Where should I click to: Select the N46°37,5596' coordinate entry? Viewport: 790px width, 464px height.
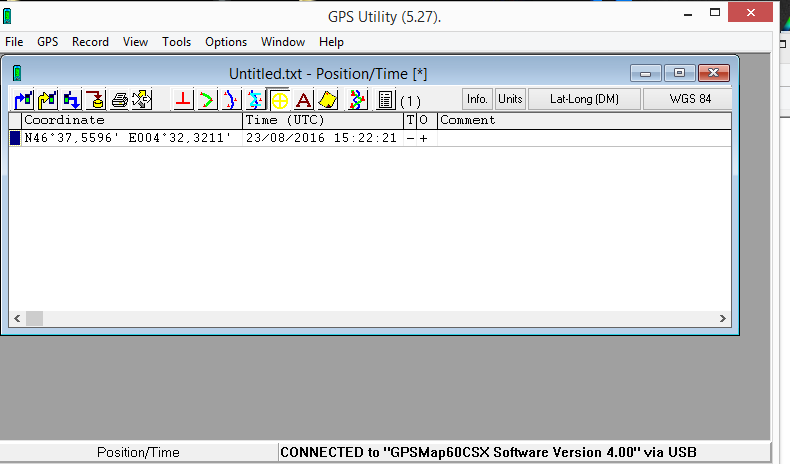(x=132, y=138)
